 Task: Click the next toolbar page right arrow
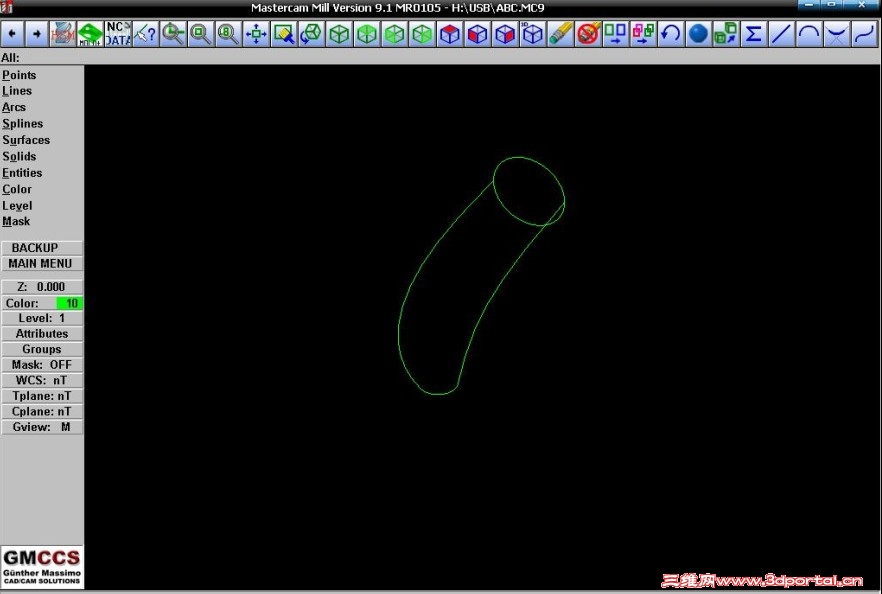(x=37, y=34)
